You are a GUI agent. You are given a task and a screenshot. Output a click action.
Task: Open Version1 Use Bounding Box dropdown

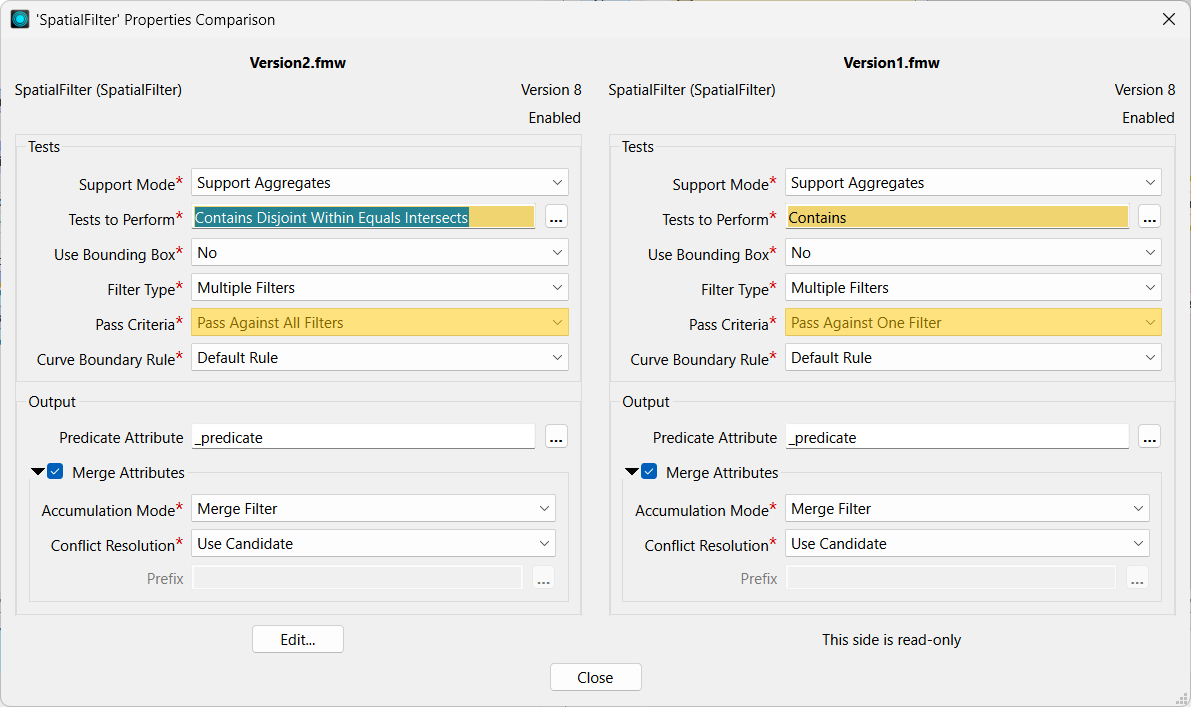973,252
